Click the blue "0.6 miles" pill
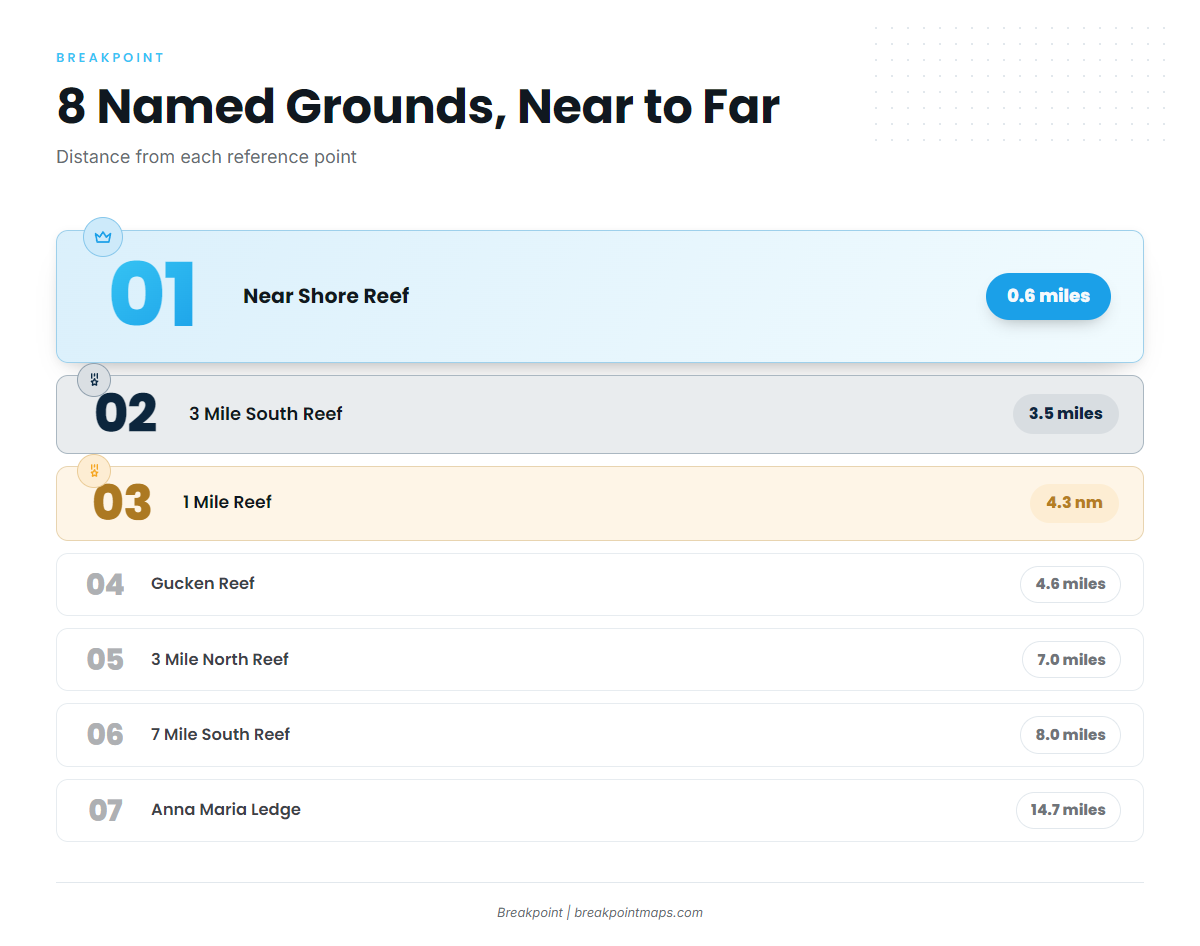 click(1048, 296)
